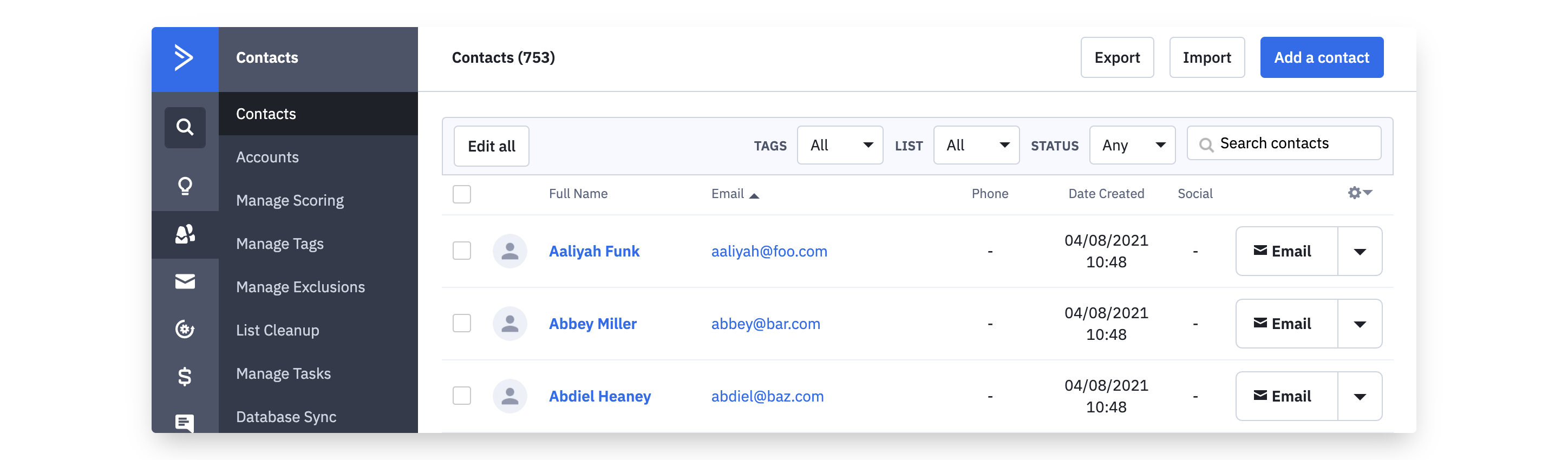Click the lightbulb icon in sidebar

[x=185, y=186]
